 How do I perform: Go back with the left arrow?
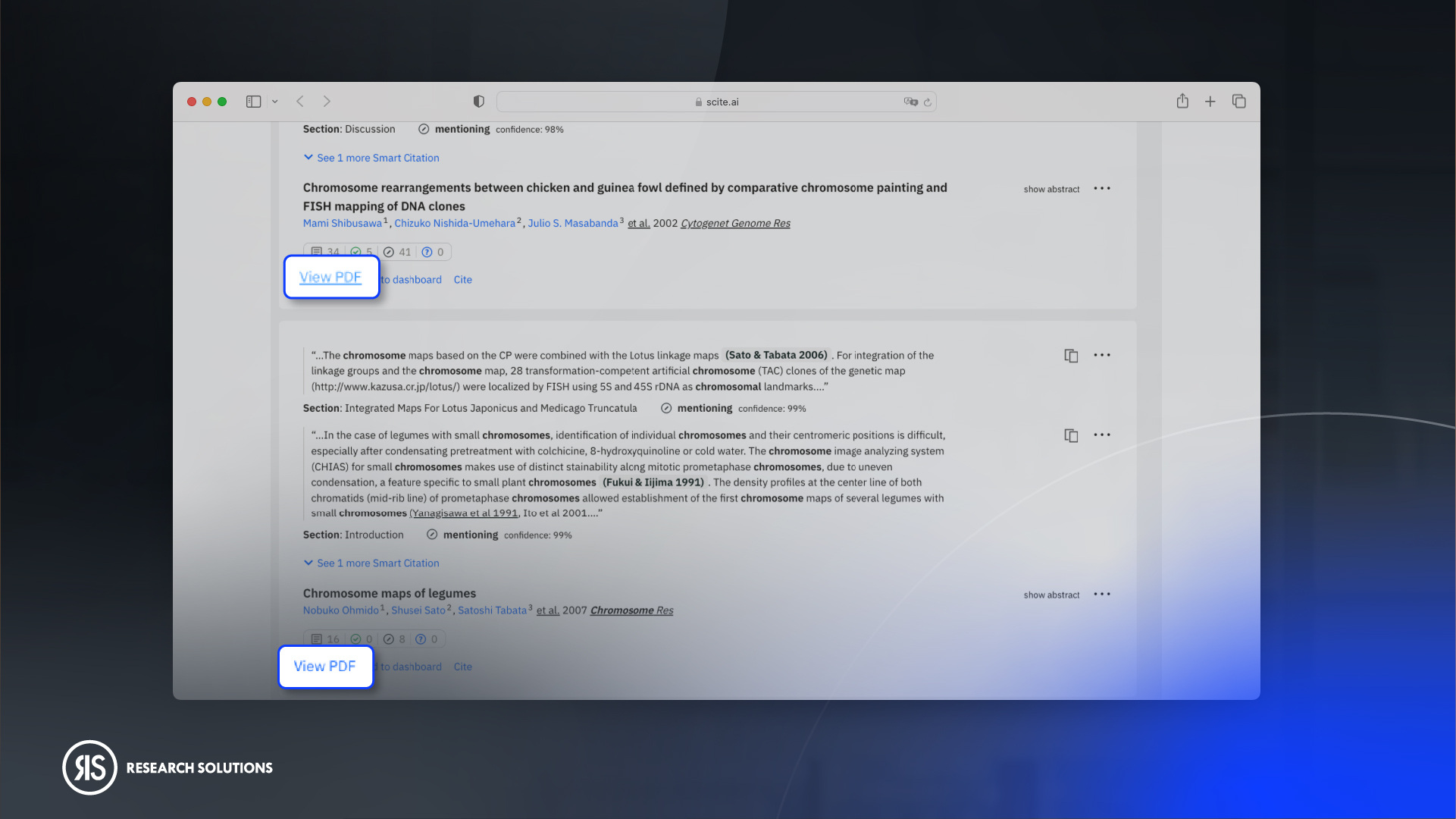click(300, 102)
